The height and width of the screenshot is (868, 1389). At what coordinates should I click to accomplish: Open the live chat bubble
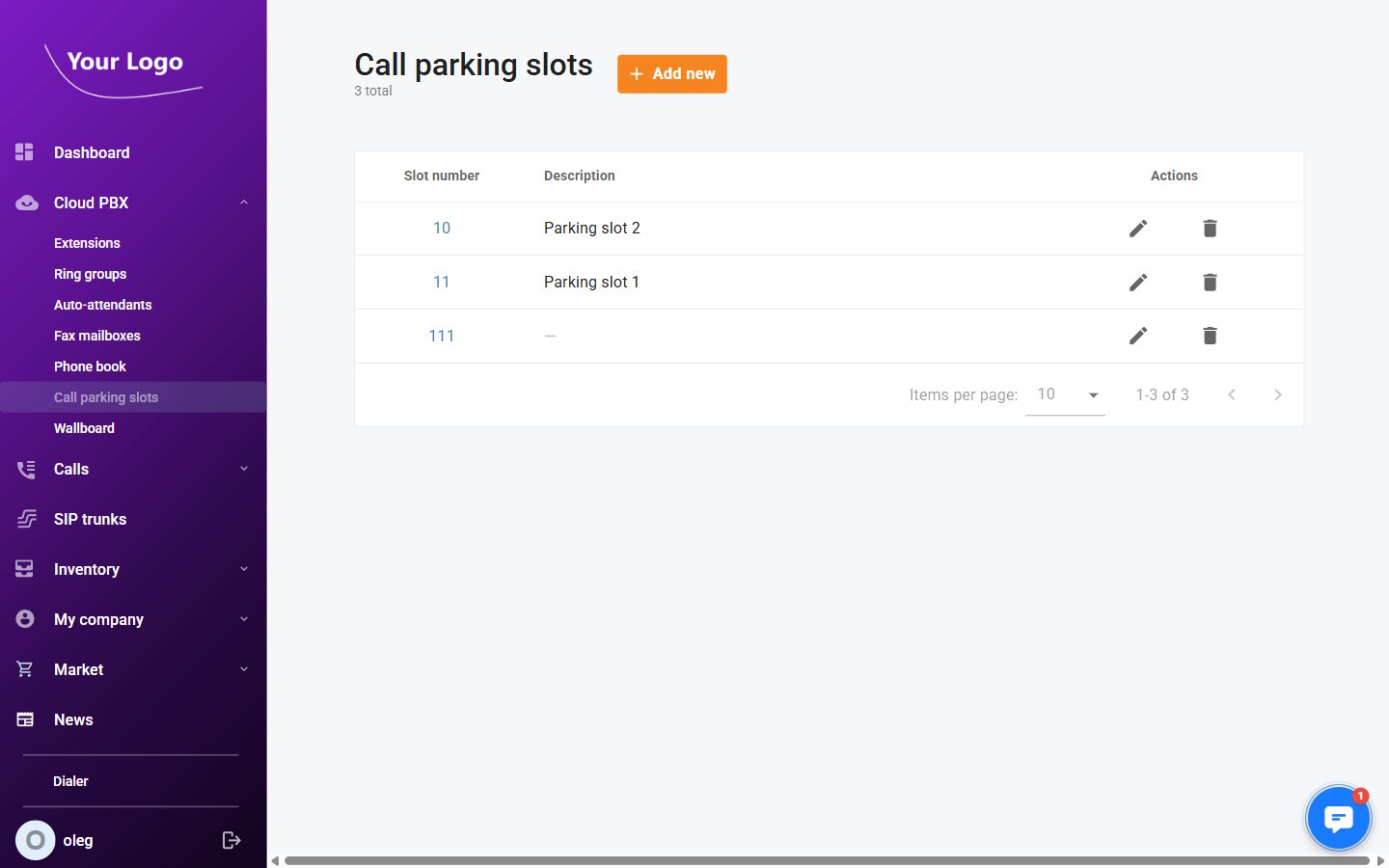[1338, 817]
